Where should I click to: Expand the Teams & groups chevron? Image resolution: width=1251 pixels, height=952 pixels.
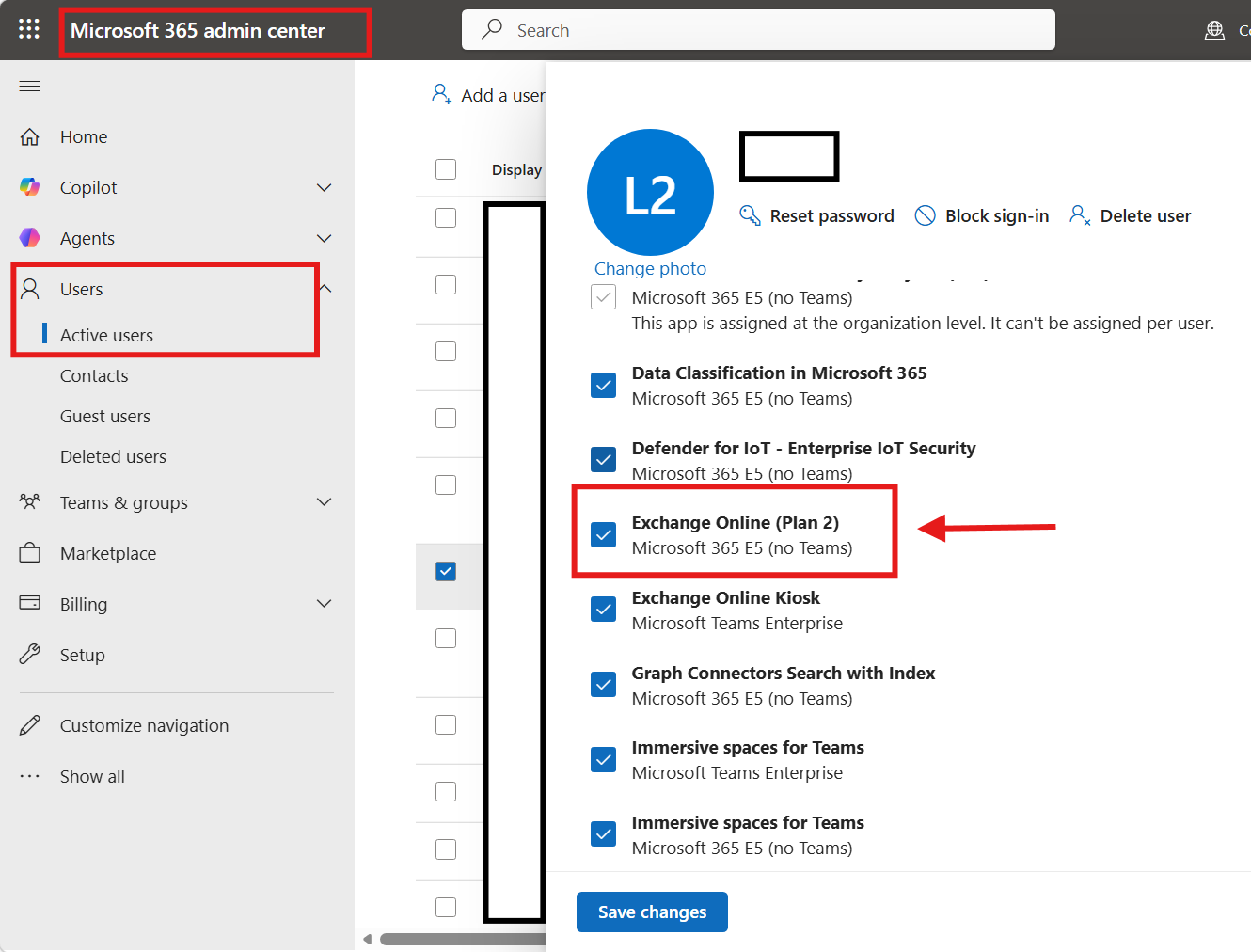point(325,502)
